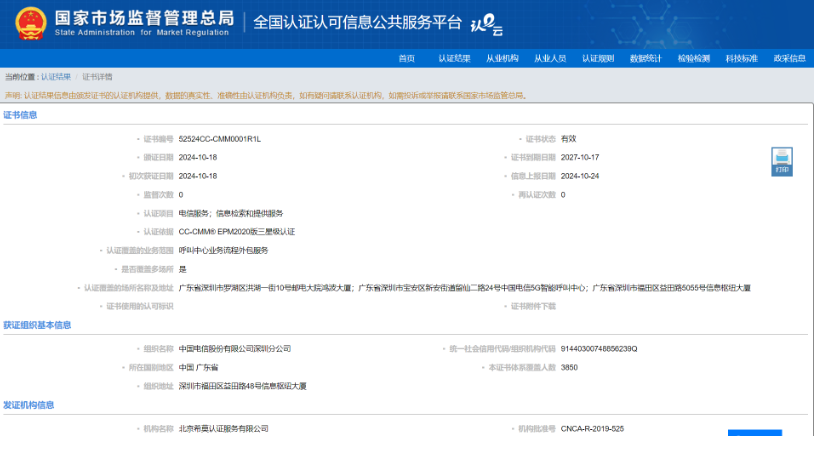Screen dimensions: 814x455
Task: Click the 获证组织基本信息 section heading
Action: [37, 325]
